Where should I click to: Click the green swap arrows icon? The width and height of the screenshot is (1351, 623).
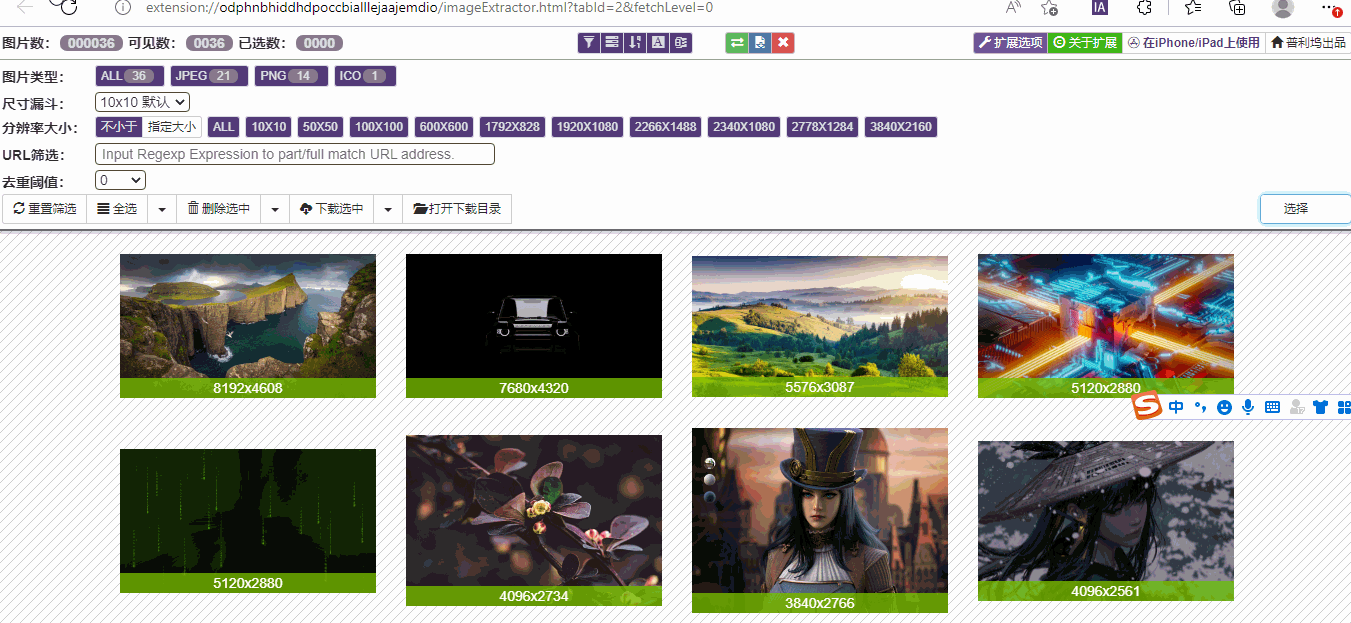(x=737, y=43)
